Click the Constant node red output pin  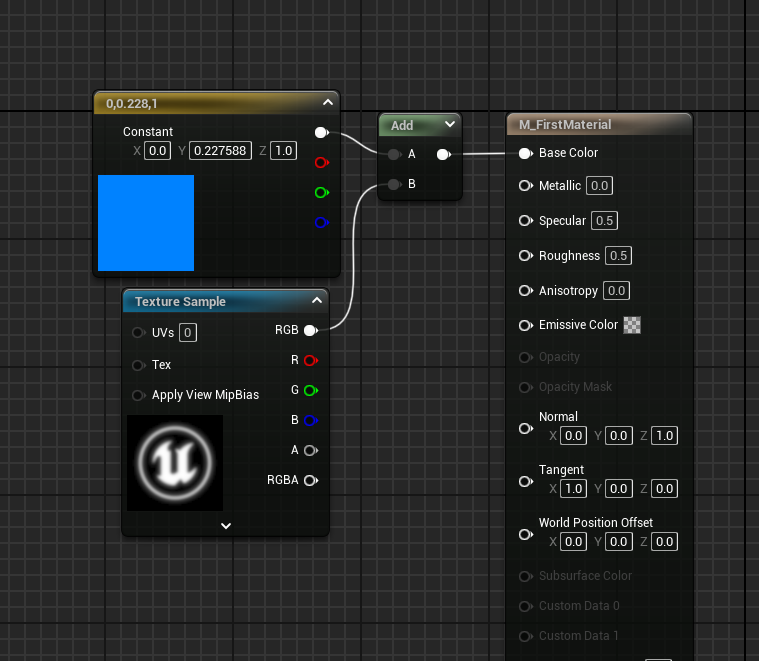pos(321,163)
